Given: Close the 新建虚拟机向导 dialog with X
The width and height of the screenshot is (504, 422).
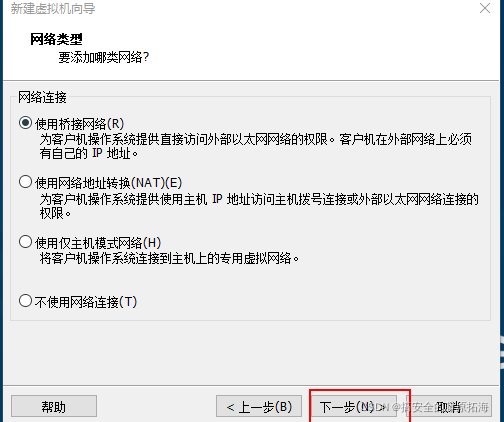Looking at the screenshot, I should [485, 8].
